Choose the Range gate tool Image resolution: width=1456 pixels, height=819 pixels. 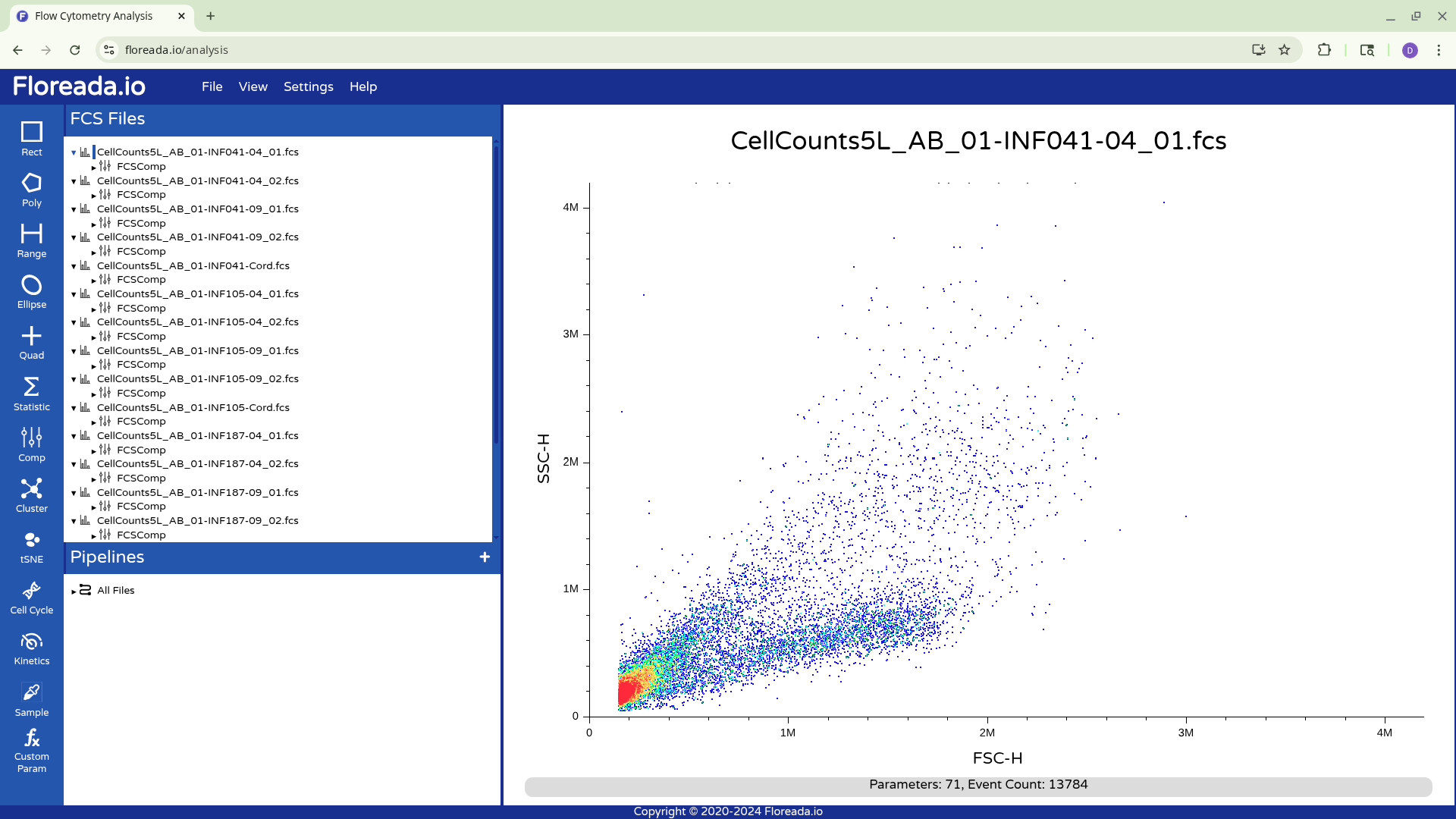pos(31,240)
